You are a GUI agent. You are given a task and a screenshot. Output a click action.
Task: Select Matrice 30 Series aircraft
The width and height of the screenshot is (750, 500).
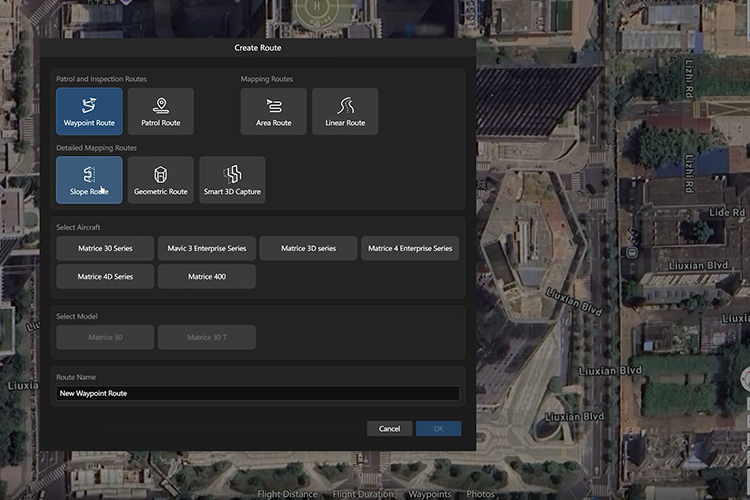[x=105, y=248]
